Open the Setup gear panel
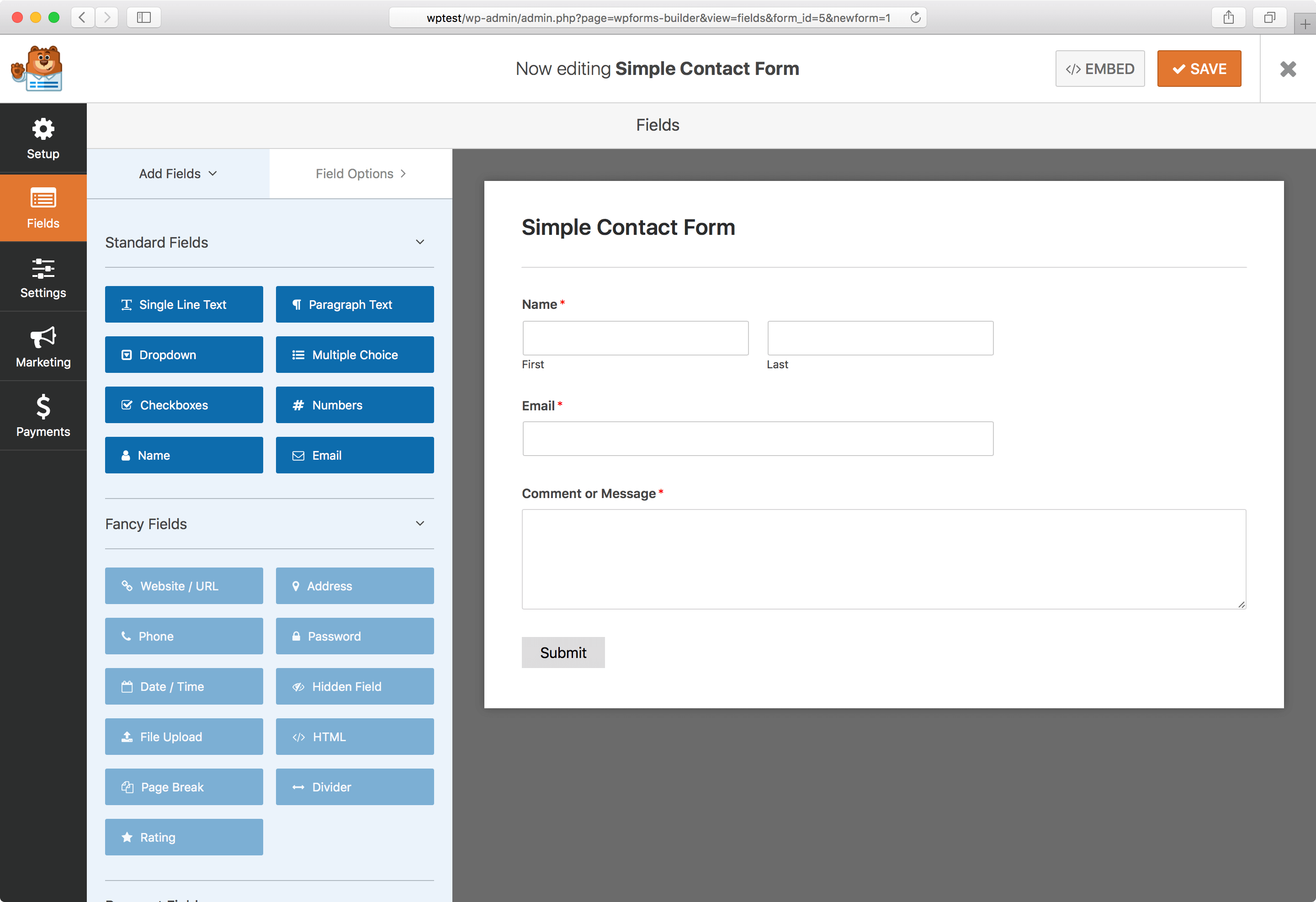The height and width of the screenshot is (902, 1316). [x=43, y=138]
